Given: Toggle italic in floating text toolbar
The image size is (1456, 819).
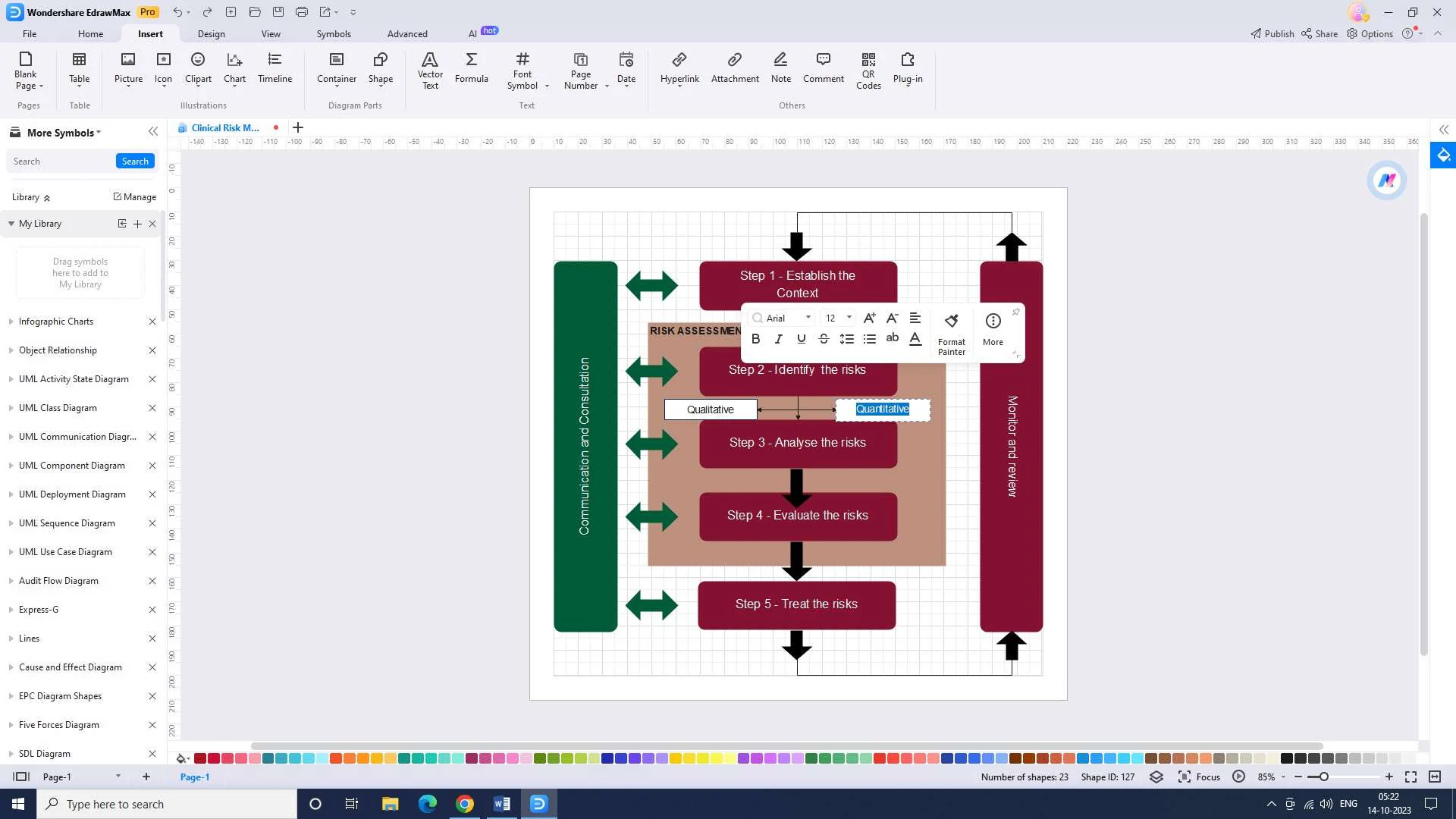Looking at the screenshot, I should (778, 339).
